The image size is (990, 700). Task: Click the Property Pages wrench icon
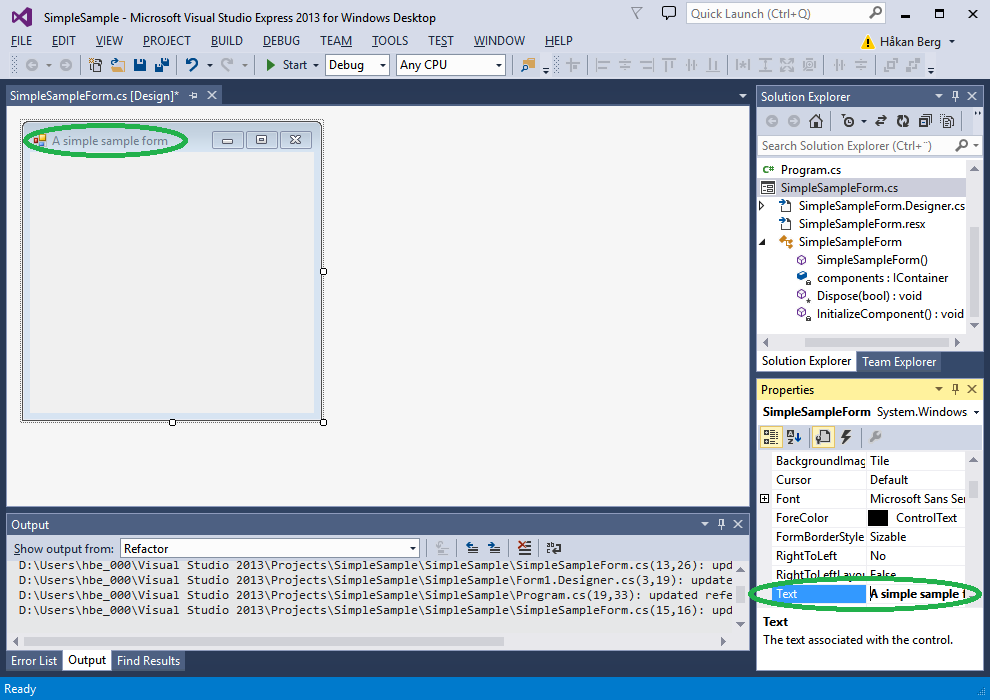(x=875, y=437)
